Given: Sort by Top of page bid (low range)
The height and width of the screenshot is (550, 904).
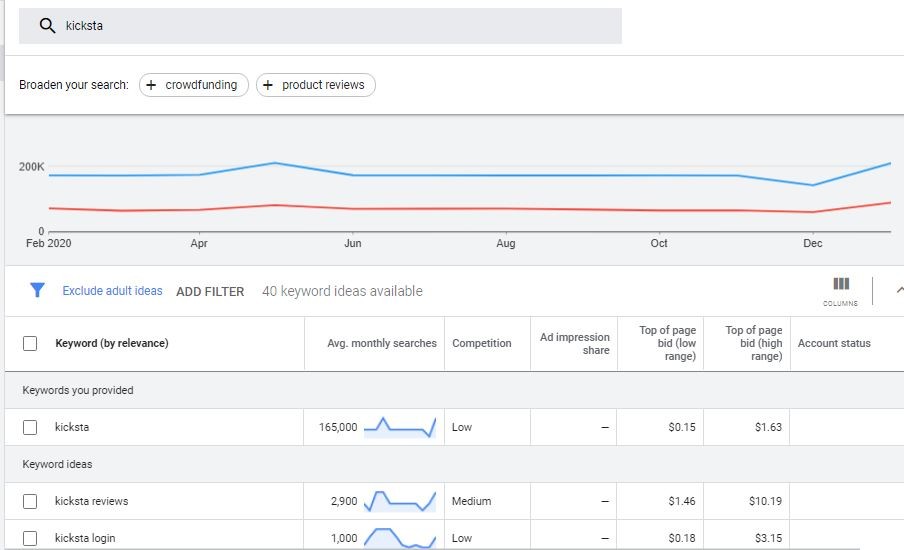Looking at the screenshot, I should [x=667, y=343].
